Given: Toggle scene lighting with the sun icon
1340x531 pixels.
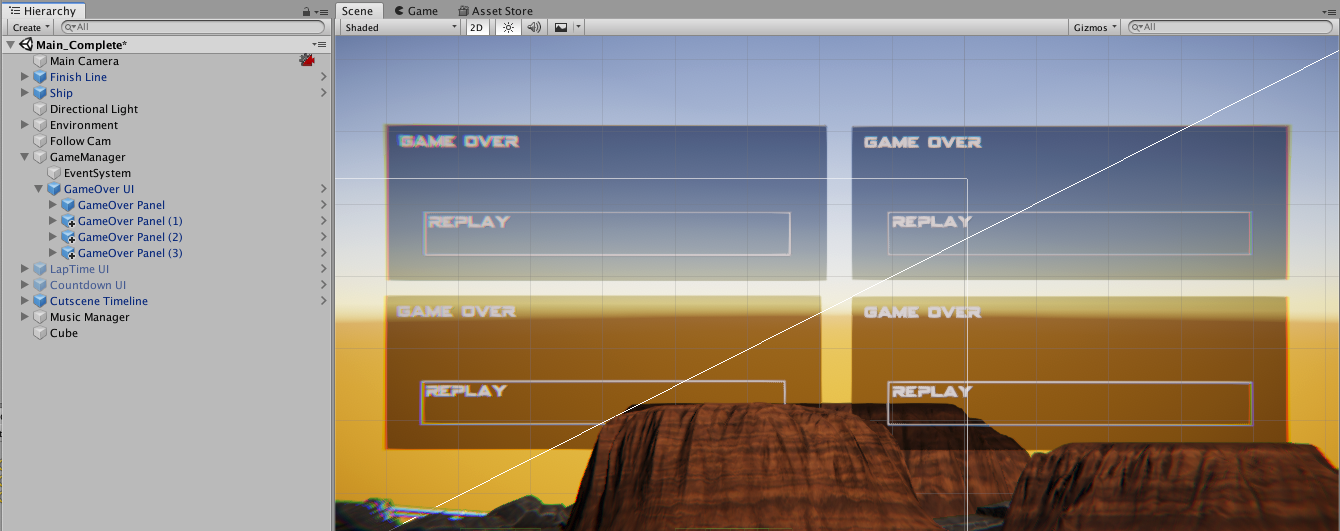Looking at the screenshot, I should tap(508, 27).
